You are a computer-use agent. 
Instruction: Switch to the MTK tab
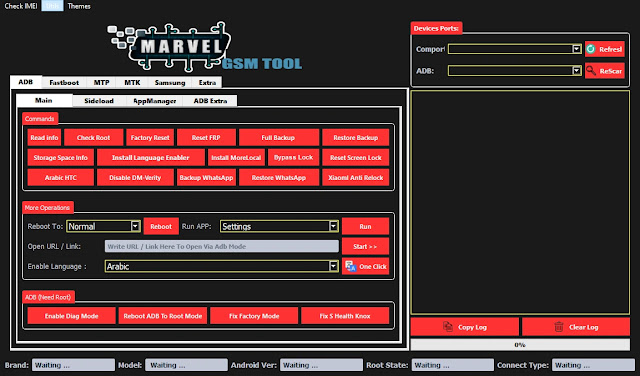132,82
